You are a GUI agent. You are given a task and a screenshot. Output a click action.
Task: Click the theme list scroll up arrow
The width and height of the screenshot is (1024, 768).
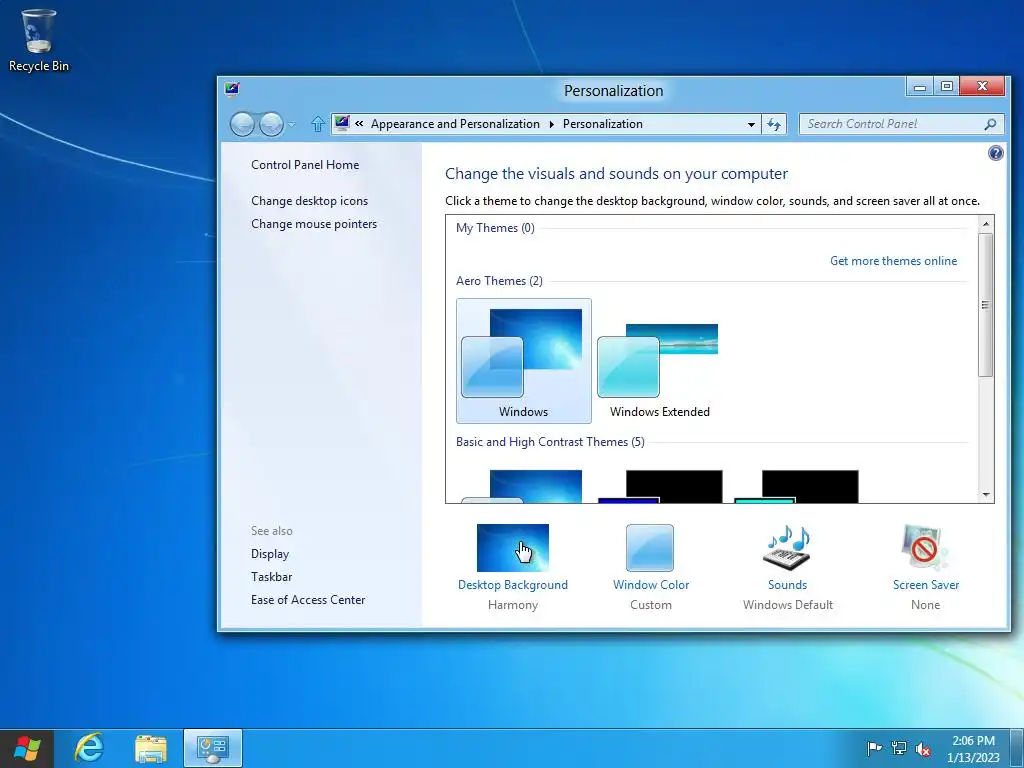pyautogui.click(x=986, y=223)
